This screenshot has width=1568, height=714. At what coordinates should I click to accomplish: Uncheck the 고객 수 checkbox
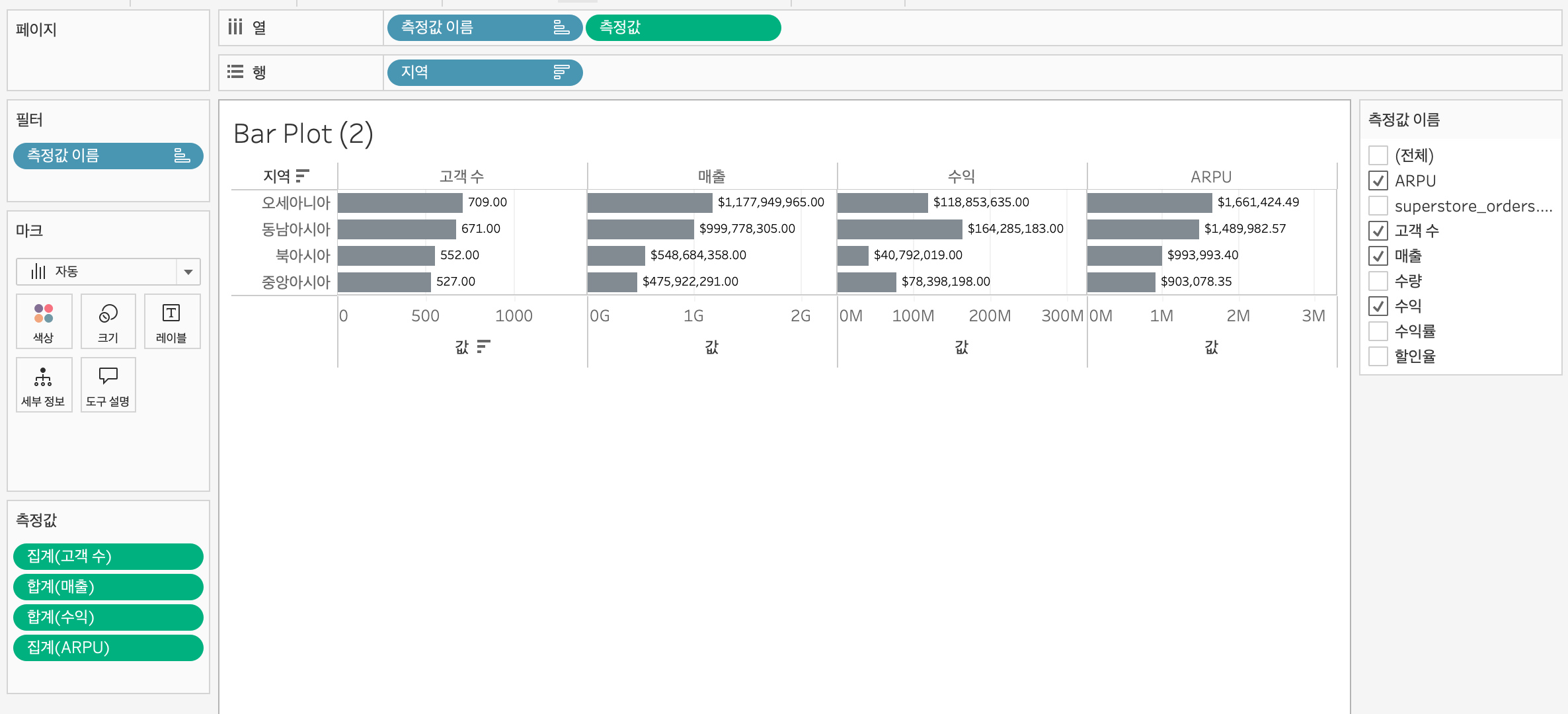point(1378,231)
